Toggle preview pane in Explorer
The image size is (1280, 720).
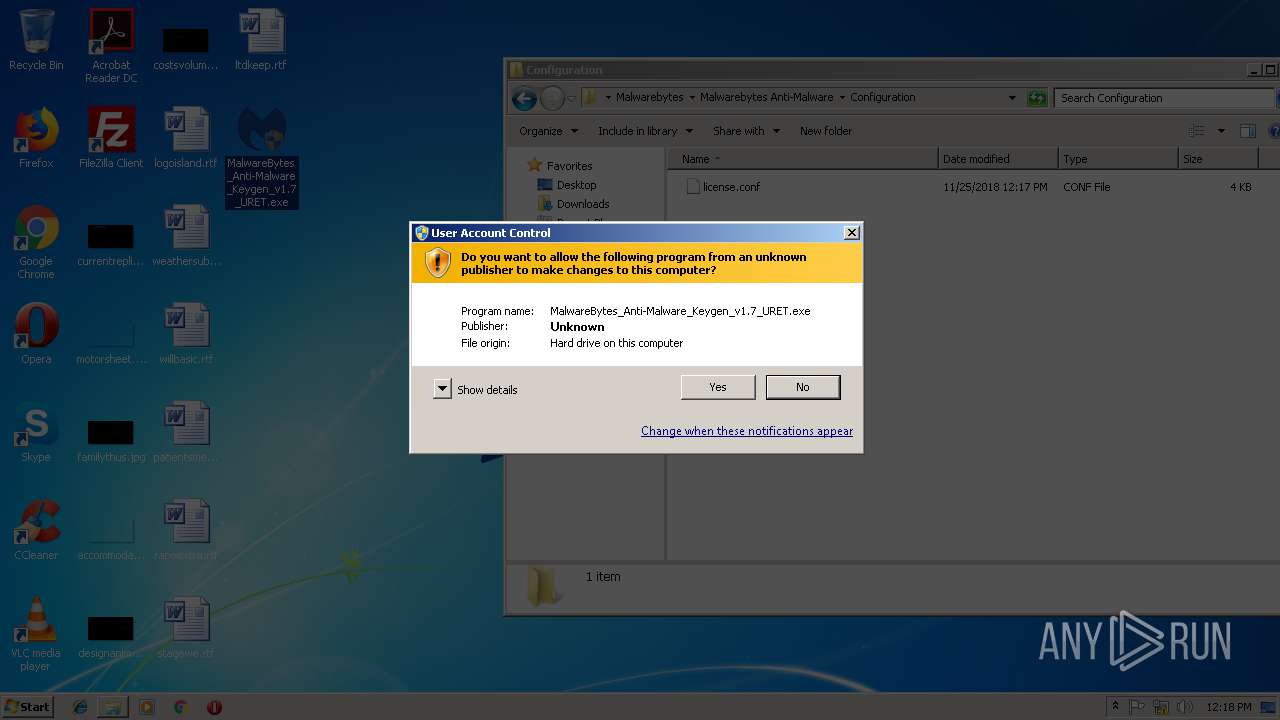tap(1247, 131)
